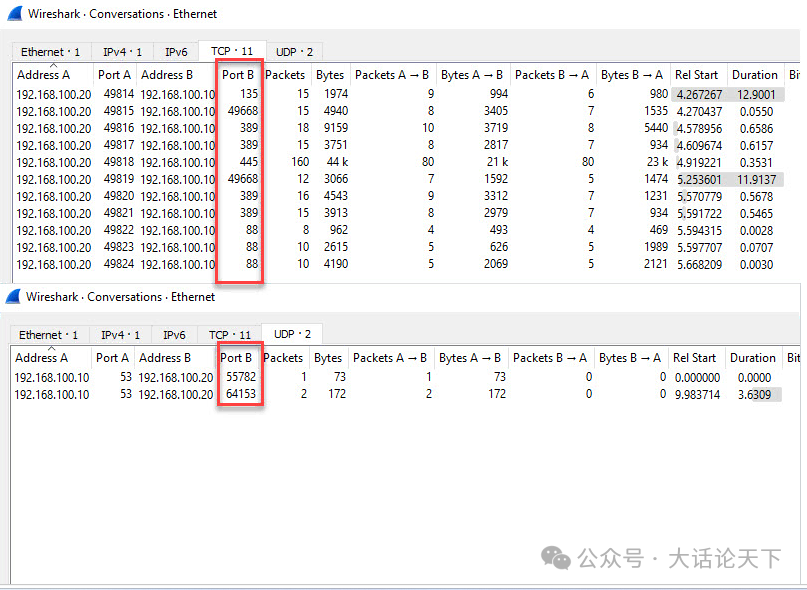Select the active UDP · 2 tab in the UDP-active window
807x590 pixels.
coord(292,334)
